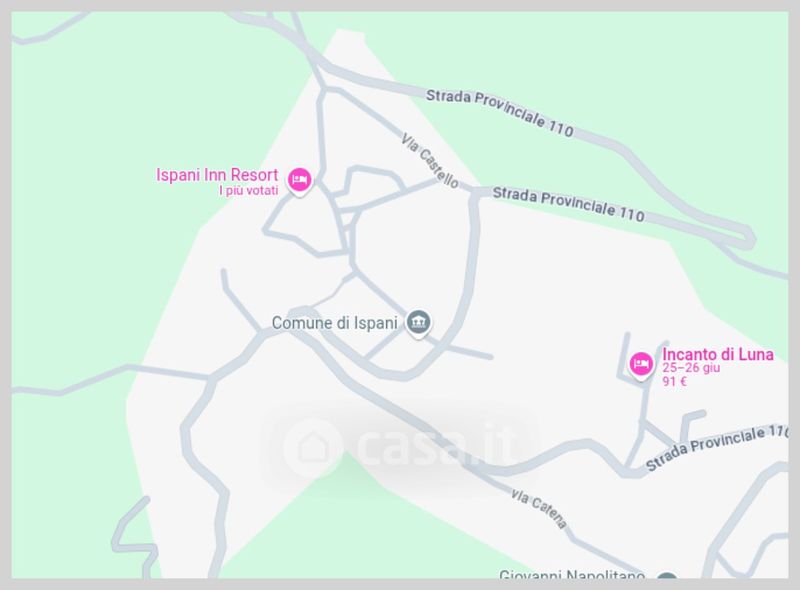Click the Giovanni Napolitano place label
The height and width of the screenshot is (590, 800).
click(x=571, y=575)
